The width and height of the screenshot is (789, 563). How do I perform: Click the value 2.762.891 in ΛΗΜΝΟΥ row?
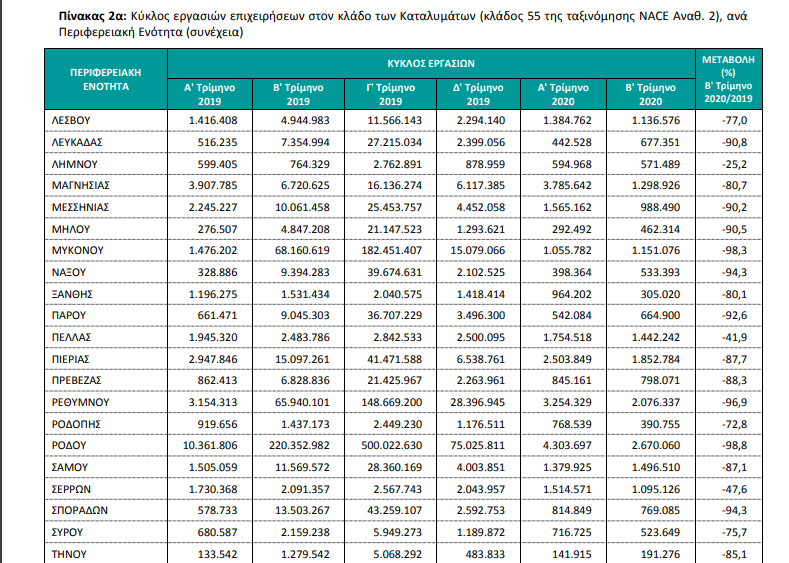point(398,165)
